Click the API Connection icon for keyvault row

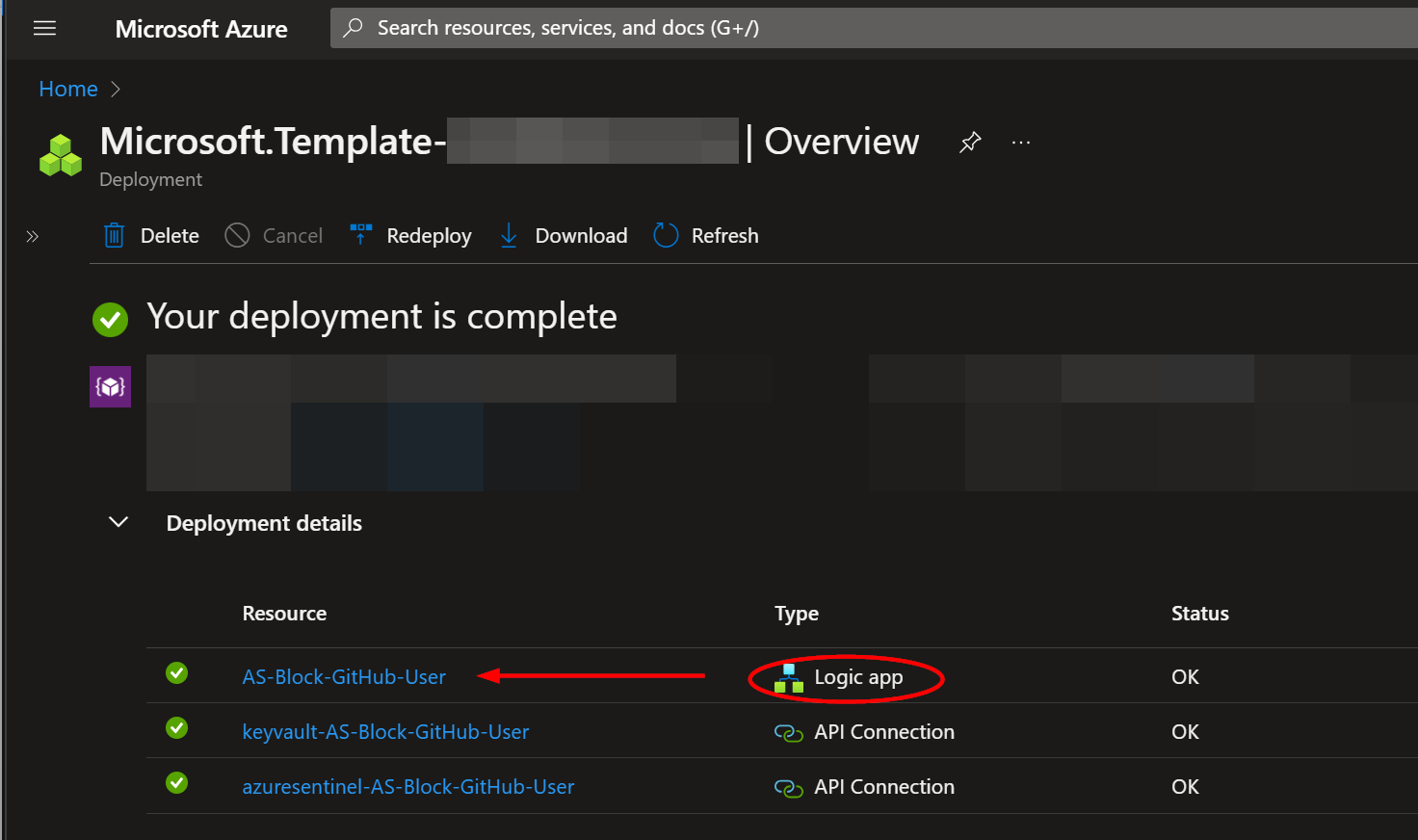tap(789, 733)
